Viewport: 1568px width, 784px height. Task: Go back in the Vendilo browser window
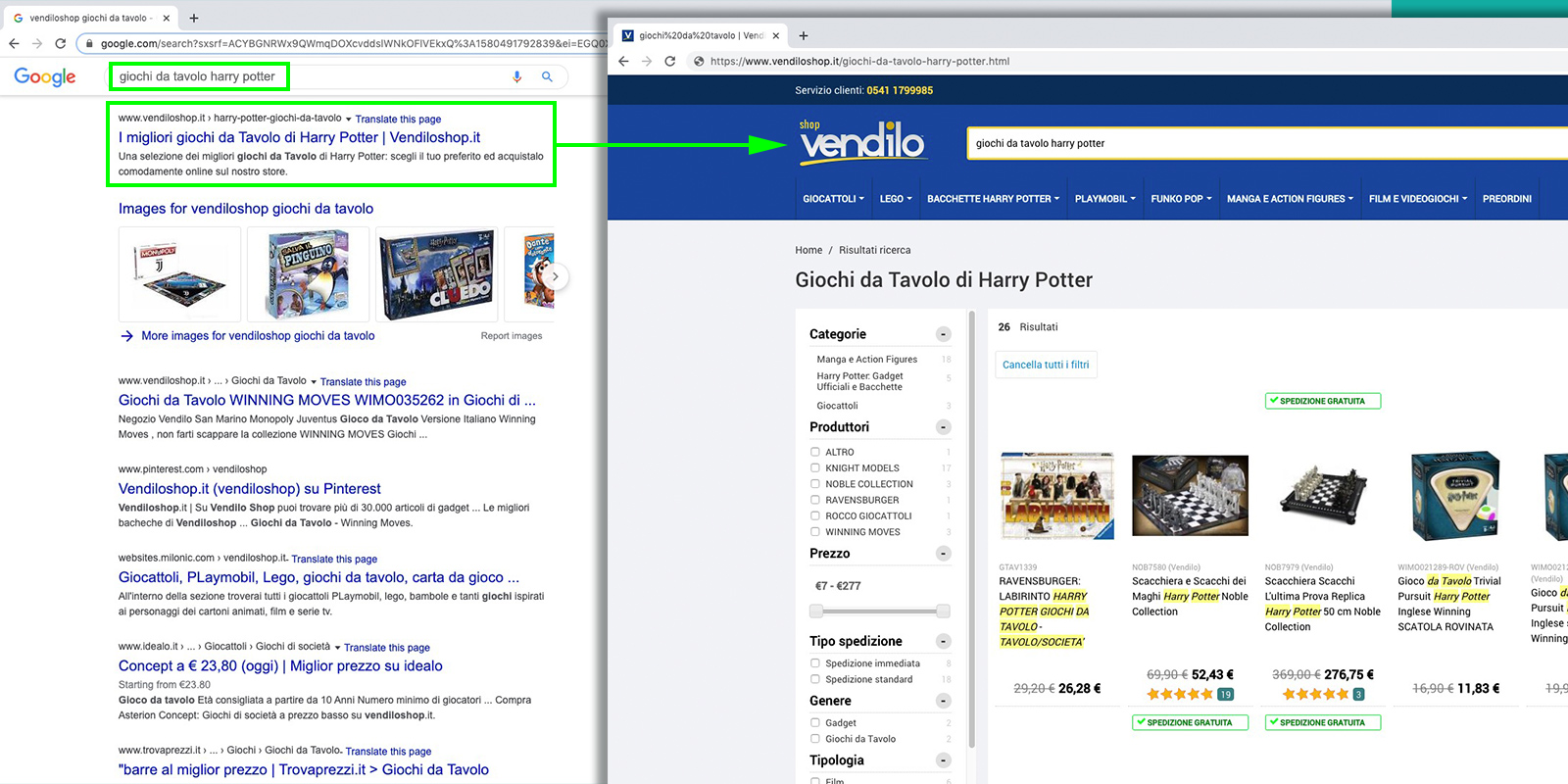click(623, 61)
